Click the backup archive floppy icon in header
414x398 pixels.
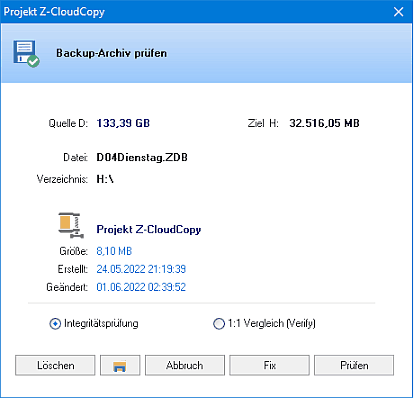coord(26,54)
